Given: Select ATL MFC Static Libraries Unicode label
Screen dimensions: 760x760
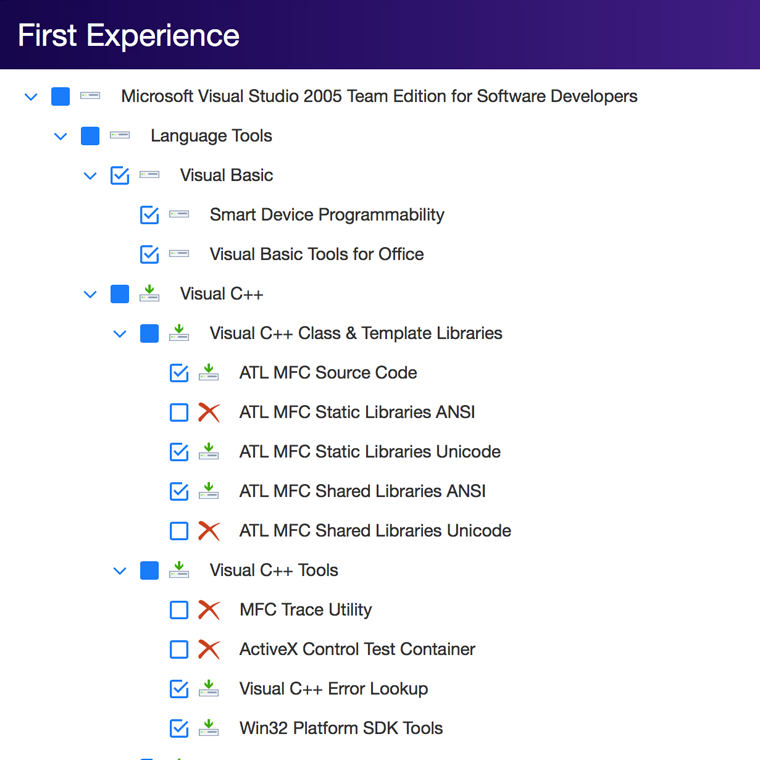Looking at the screenshot, I should pyautogui.click(x=370, y=451).
